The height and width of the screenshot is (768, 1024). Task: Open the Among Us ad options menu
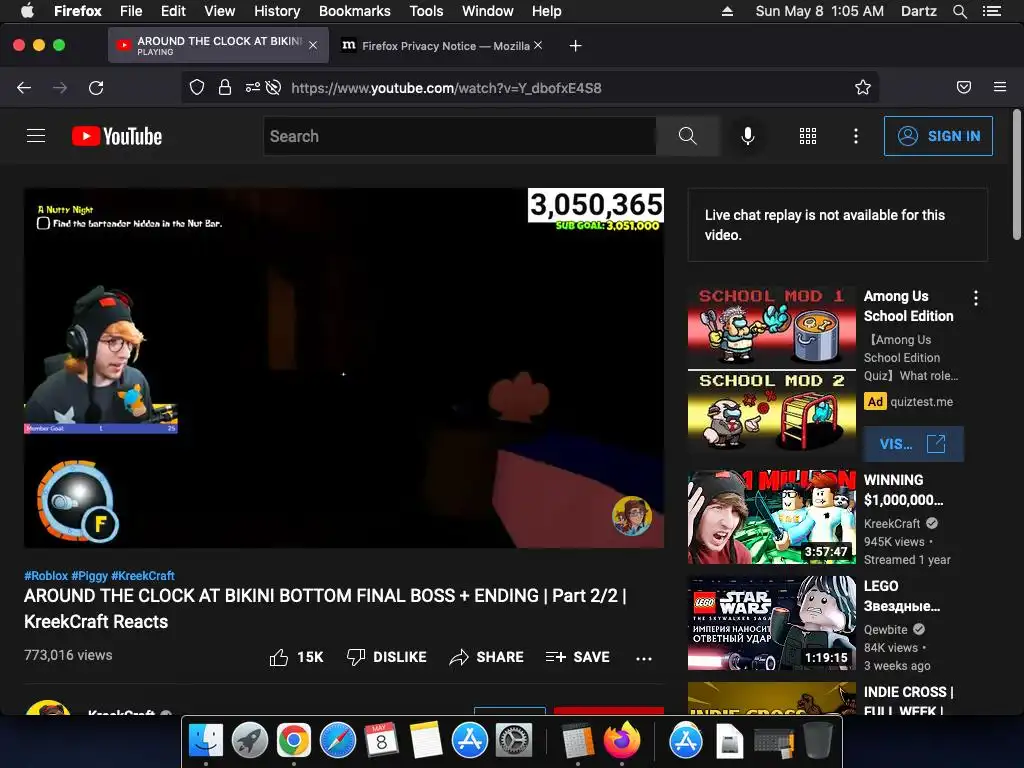pos(976,298)
